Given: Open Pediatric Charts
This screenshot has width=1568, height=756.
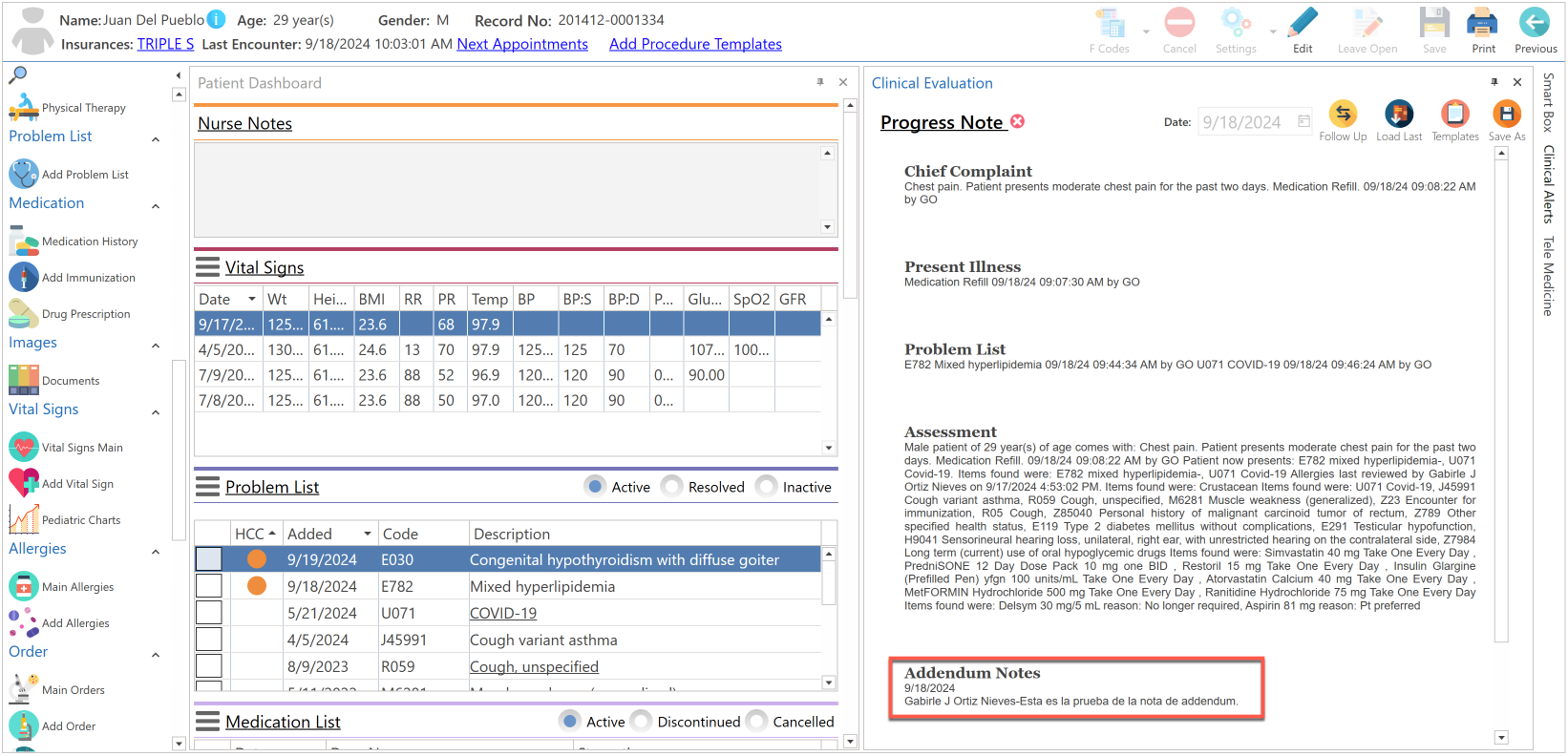Looking at the screenshot, I should (65, 519).
